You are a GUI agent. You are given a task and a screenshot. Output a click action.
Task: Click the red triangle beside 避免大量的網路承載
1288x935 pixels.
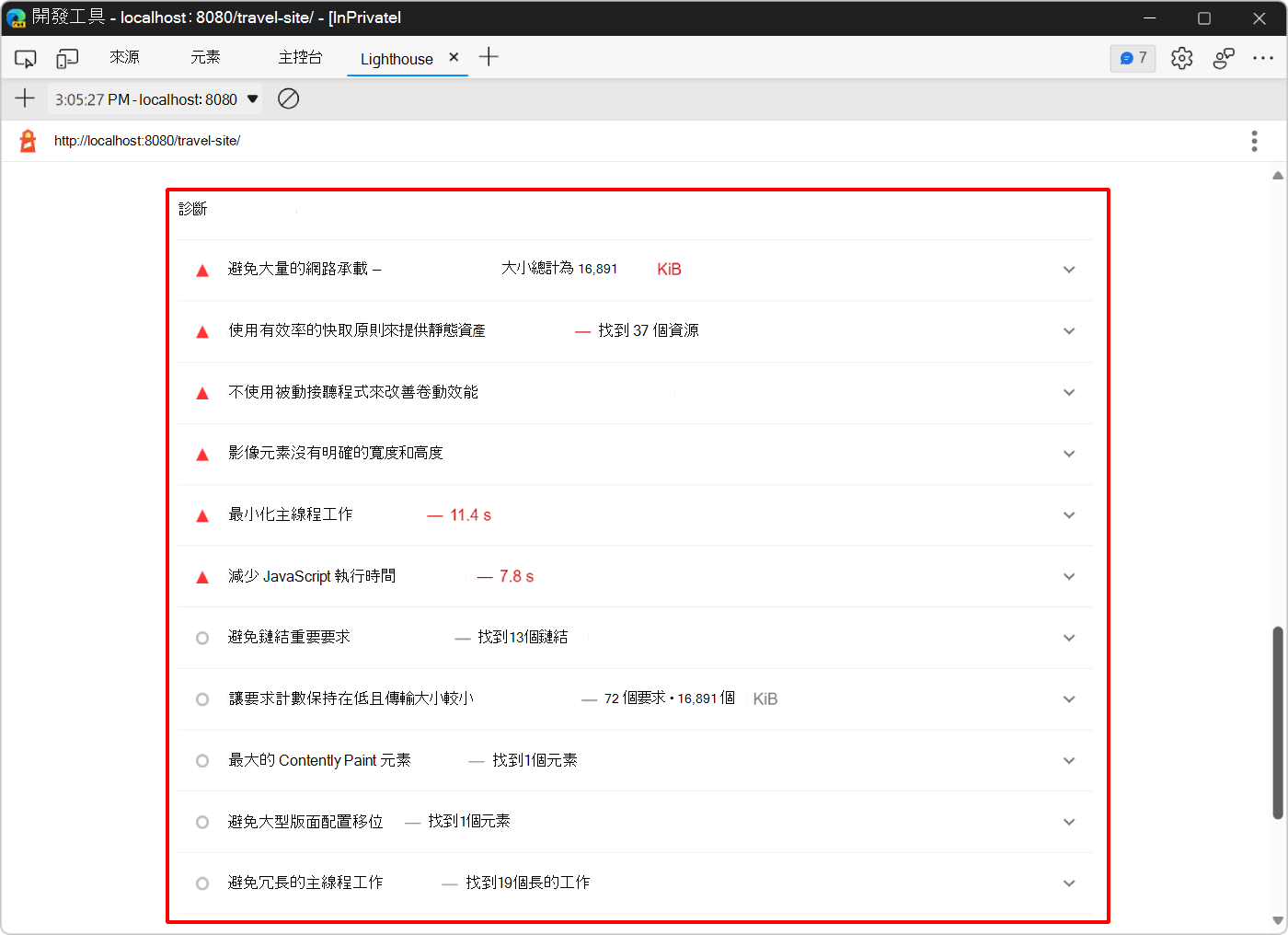[202, 271]
